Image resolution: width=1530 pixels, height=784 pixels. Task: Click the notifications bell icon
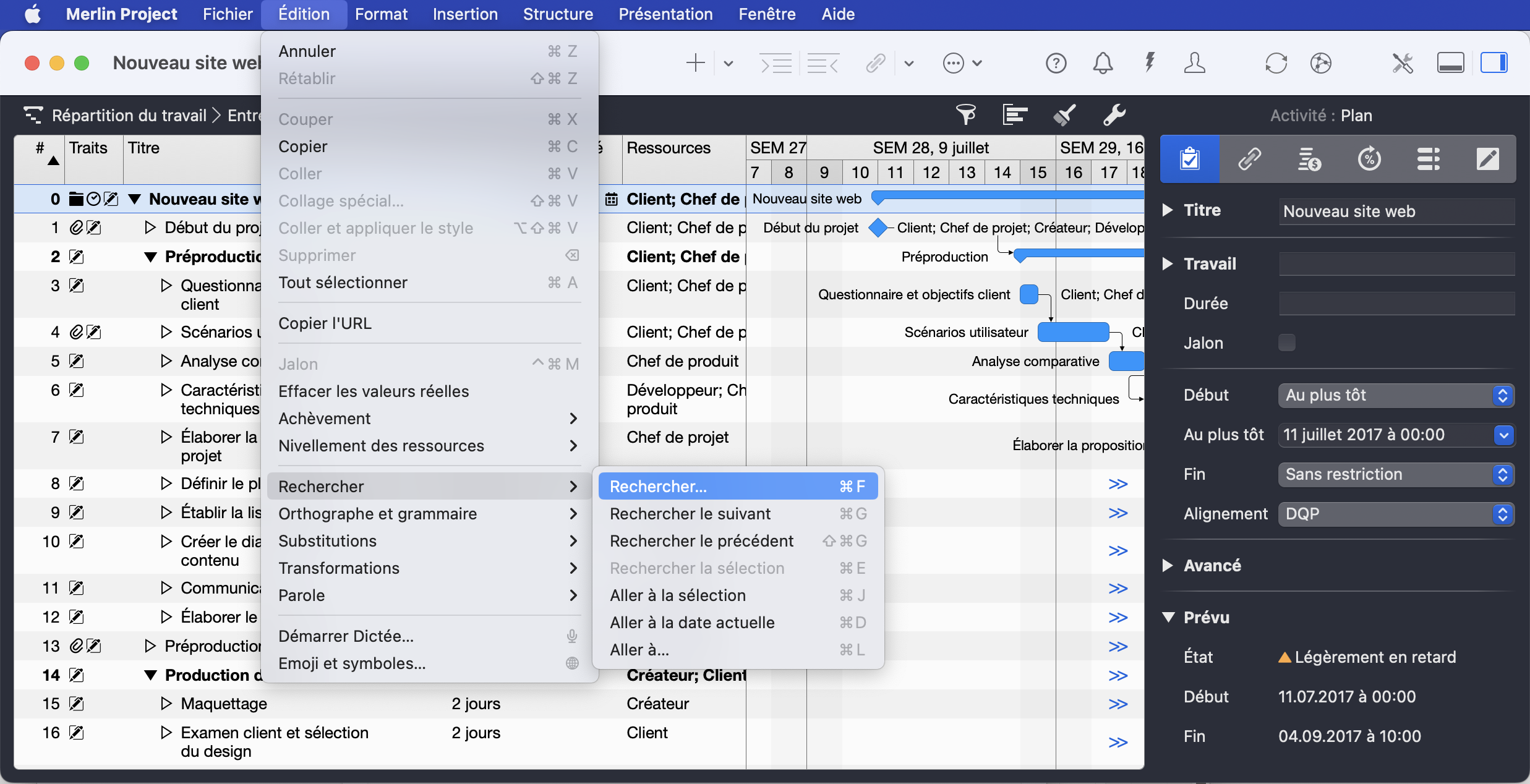tap(1103, 62)
